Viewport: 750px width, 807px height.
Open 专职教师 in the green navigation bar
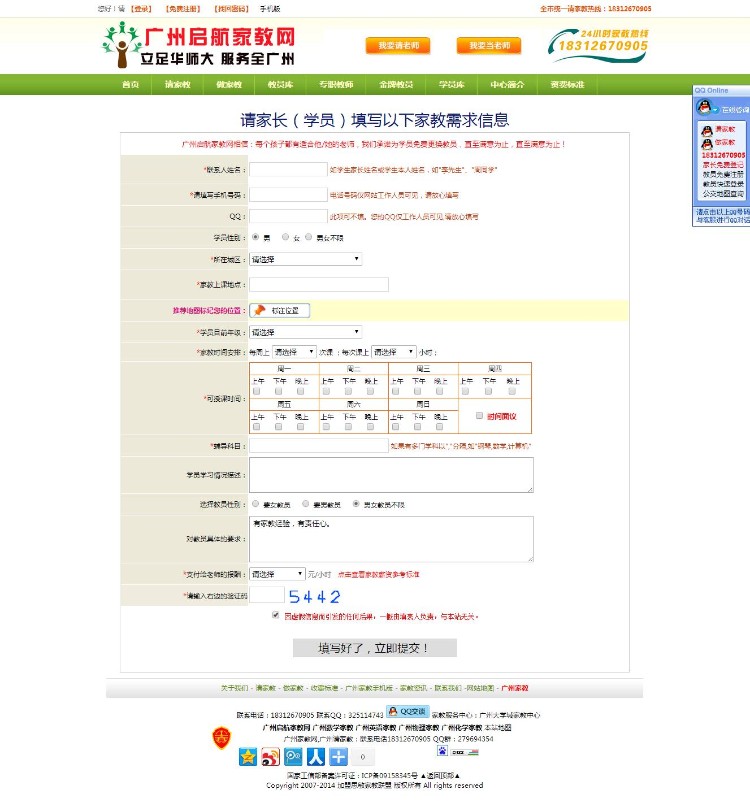[336, 84]
